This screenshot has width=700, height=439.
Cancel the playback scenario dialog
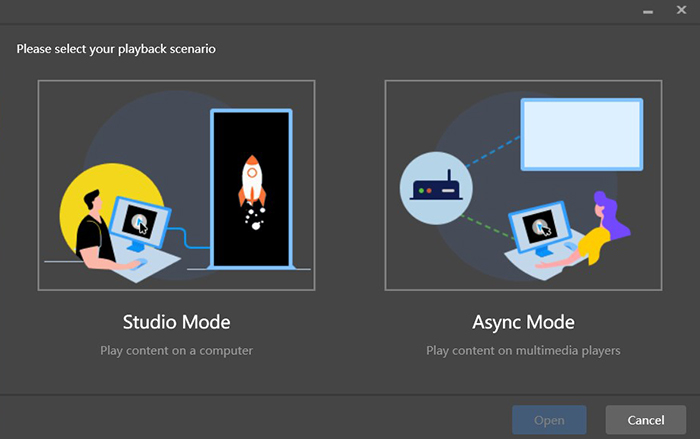click(x=646, y=420)
